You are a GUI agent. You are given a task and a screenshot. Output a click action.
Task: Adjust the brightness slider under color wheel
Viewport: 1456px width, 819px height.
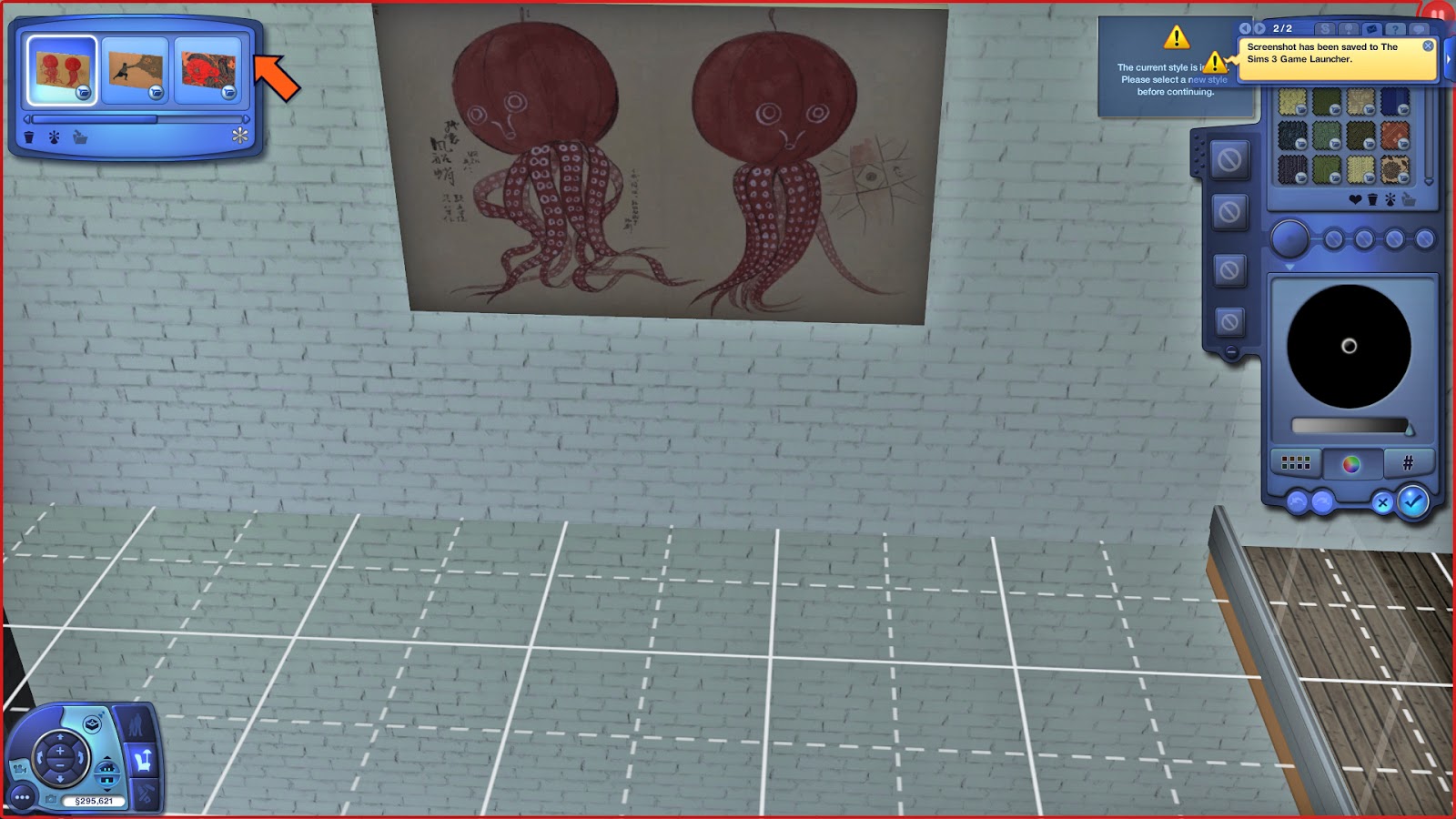[1351, 426]
